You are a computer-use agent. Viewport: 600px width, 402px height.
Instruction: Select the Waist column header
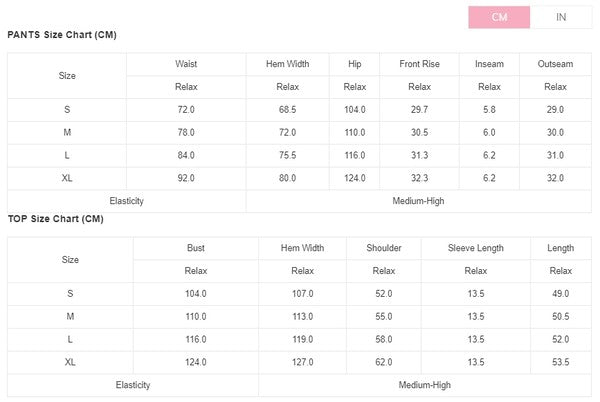click(185, 64)
